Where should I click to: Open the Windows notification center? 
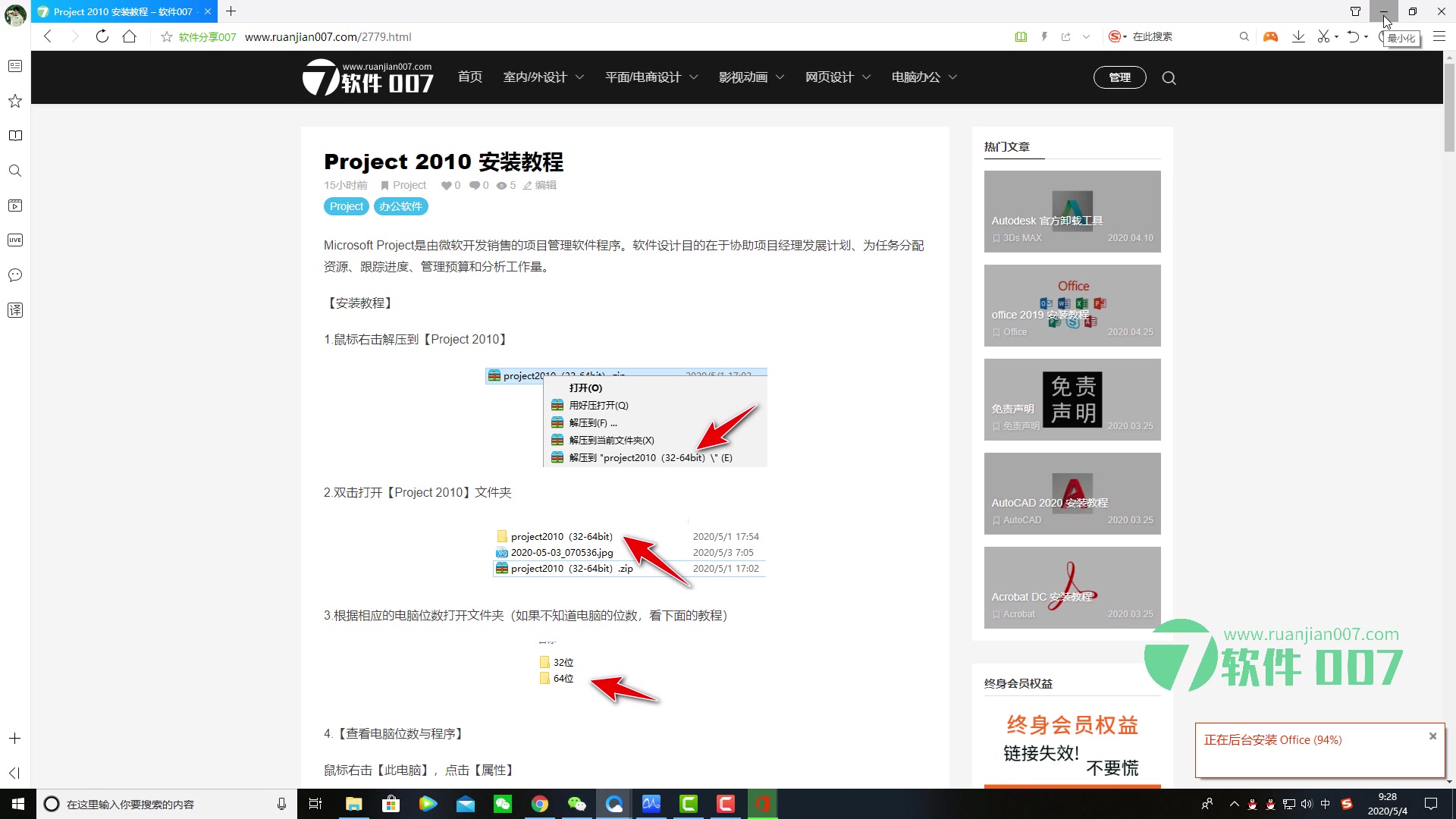pos(1431,804)
